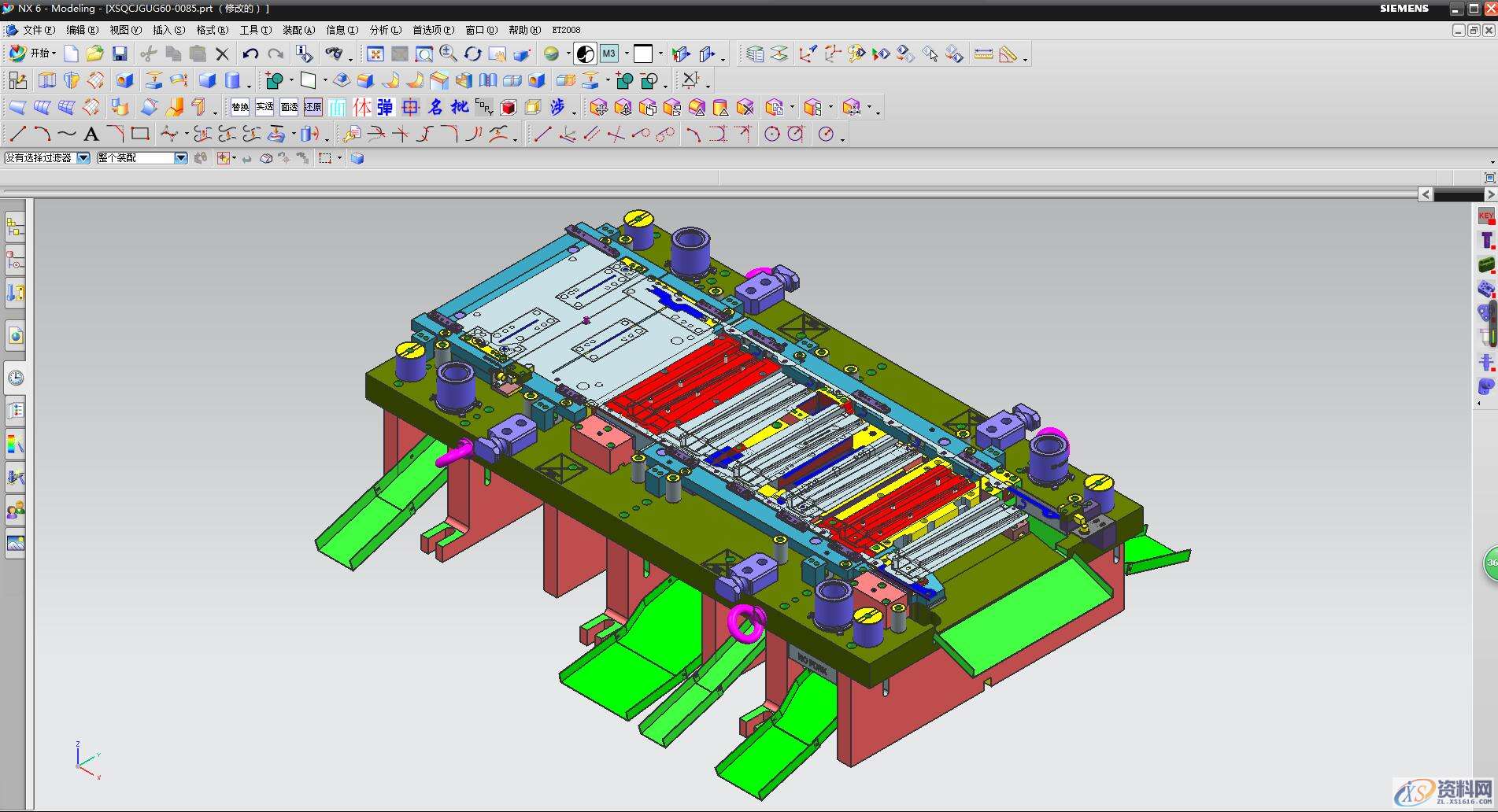Image resolution: width=1498 pixels, height=812 pixels.
Task: Click the Rotate view icon
Action: click(x=472, y=54)
